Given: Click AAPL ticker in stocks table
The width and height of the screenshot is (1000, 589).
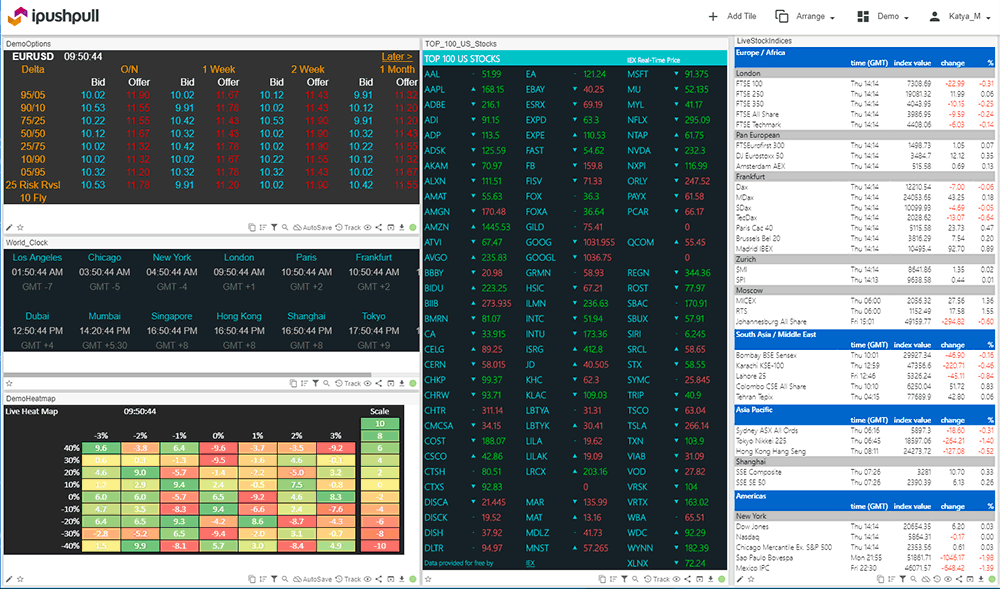Looking at the screenshot, I should click(436, 89).
